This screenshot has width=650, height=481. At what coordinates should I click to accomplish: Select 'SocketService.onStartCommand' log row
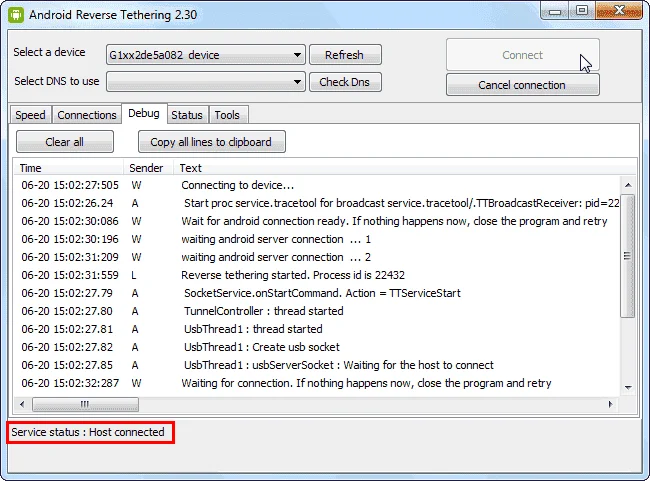[x=317, y=293]
